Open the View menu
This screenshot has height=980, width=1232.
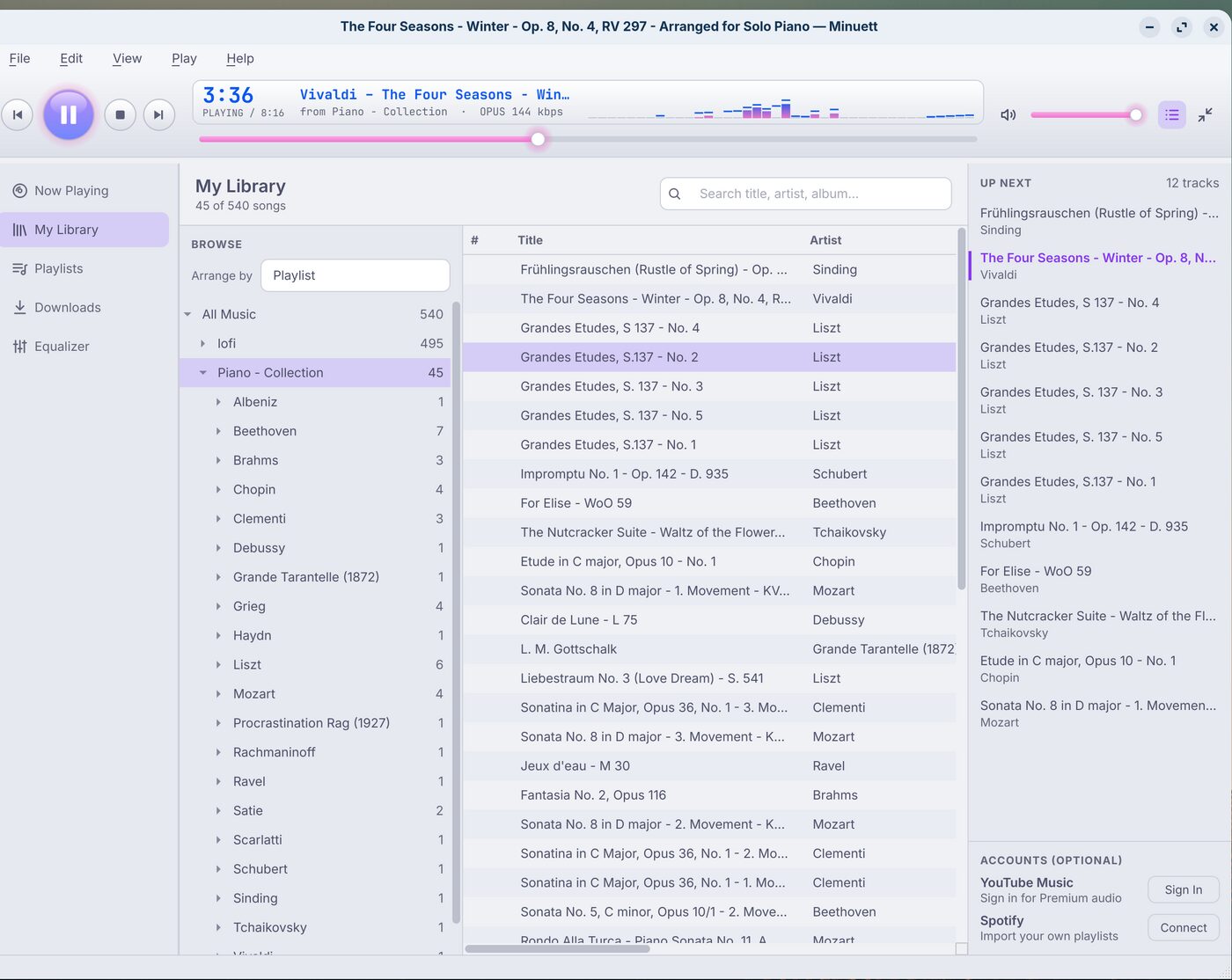127,58
